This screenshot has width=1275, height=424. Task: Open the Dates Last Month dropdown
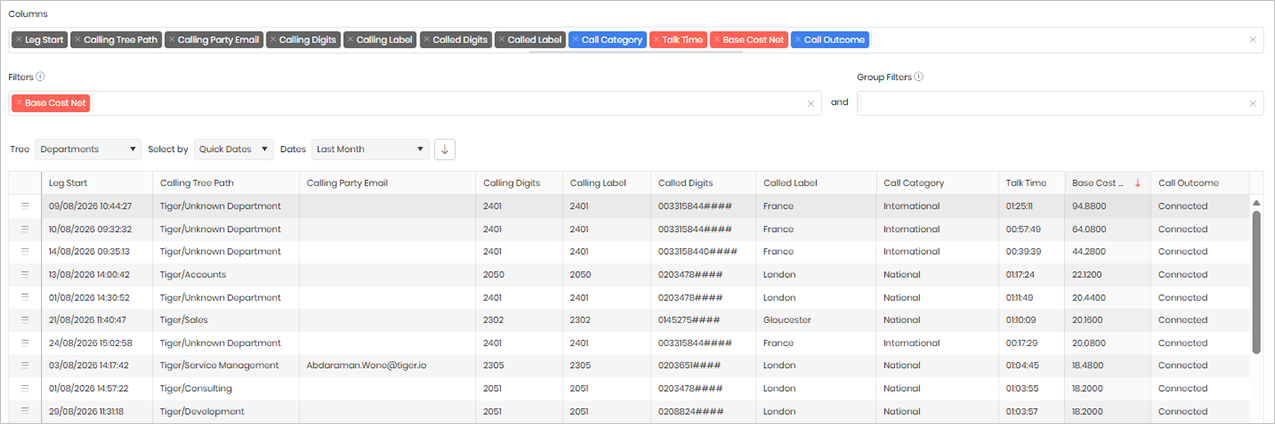[370, 149]
